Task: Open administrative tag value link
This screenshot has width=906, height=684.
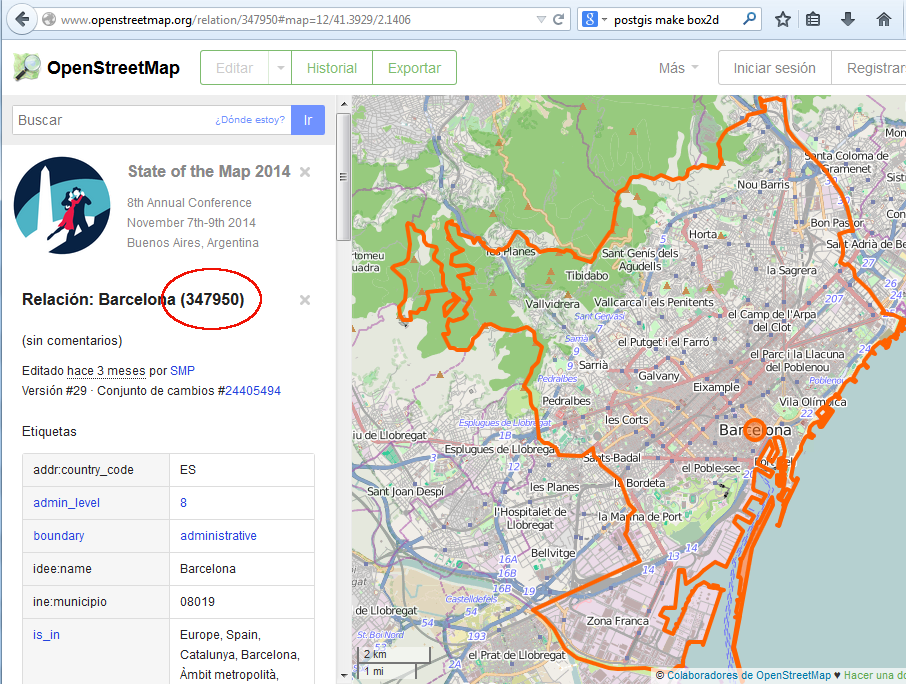Action: pos(218,536)
